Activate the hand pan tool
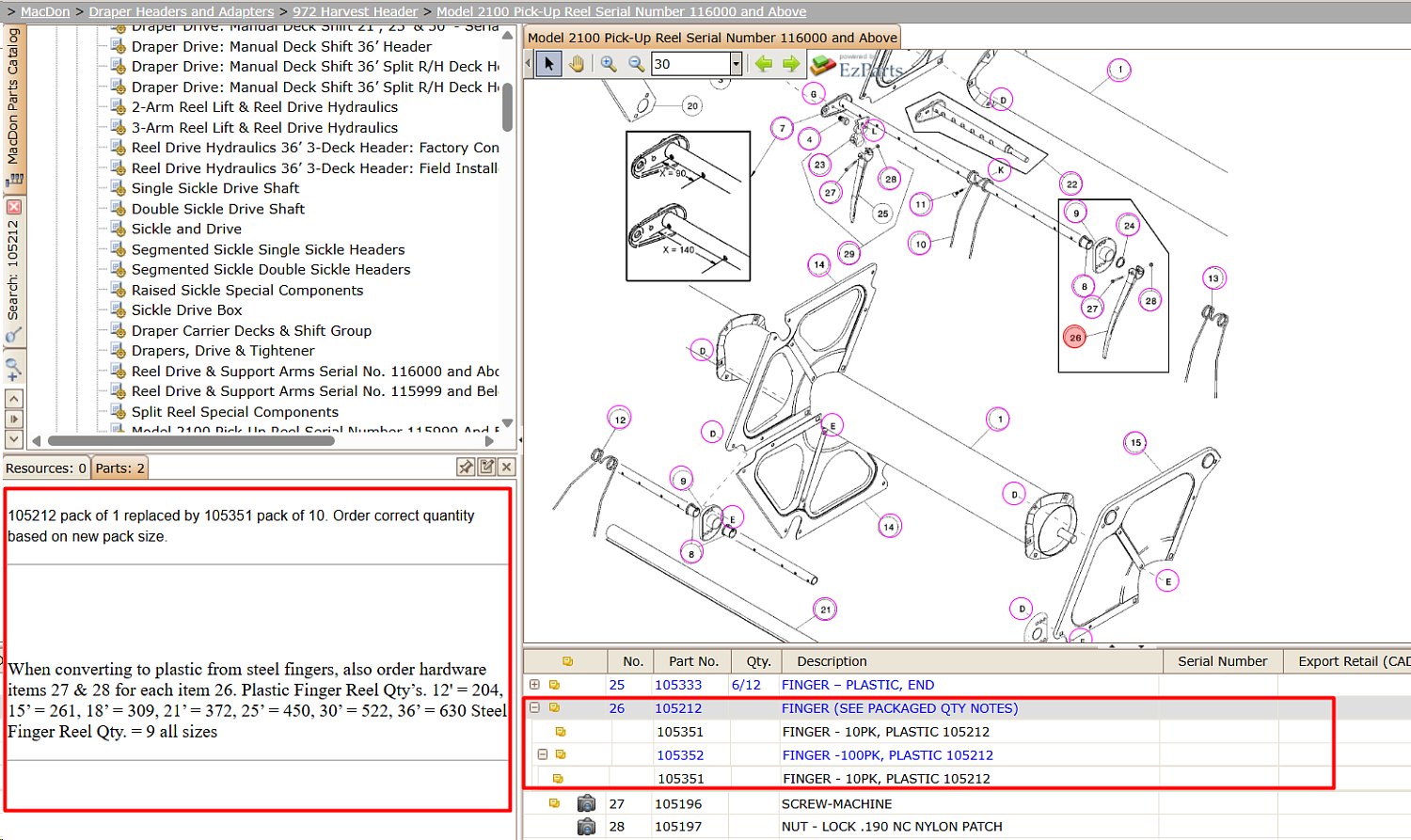The height and width of the screenshot is (840, 1411). coord(576,64)
